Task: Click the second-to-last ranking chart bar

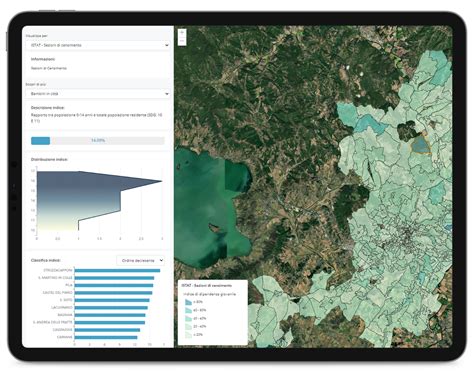Action: point(107,330)
